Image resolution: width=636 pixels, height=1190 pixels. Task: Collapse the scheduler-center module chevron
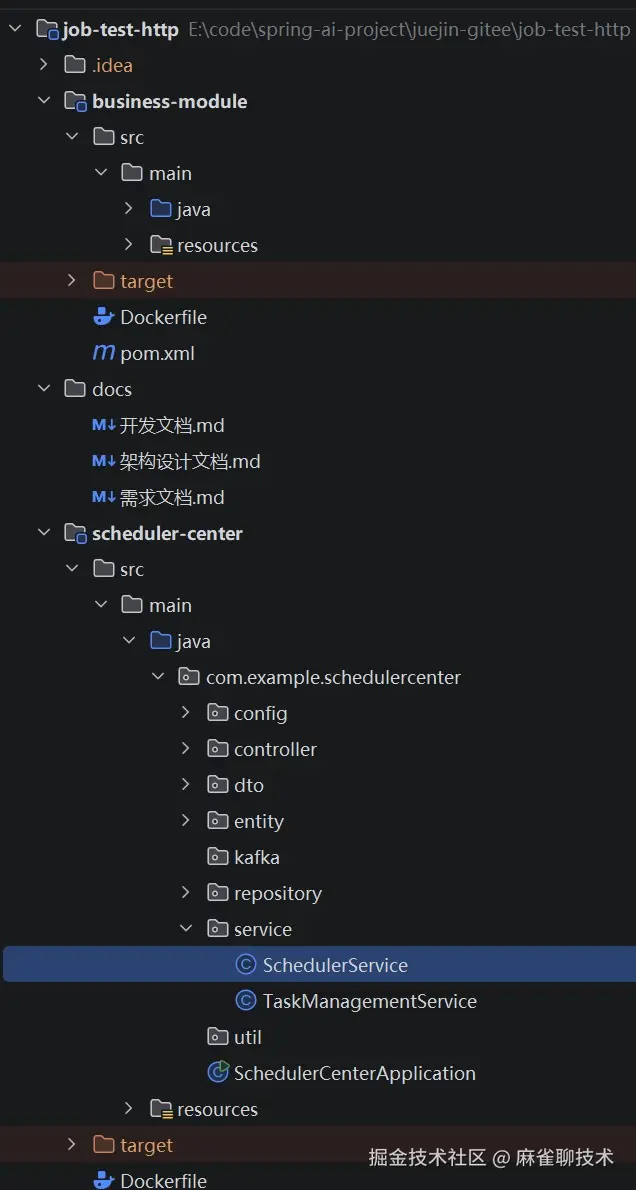[x=44, y=533]
